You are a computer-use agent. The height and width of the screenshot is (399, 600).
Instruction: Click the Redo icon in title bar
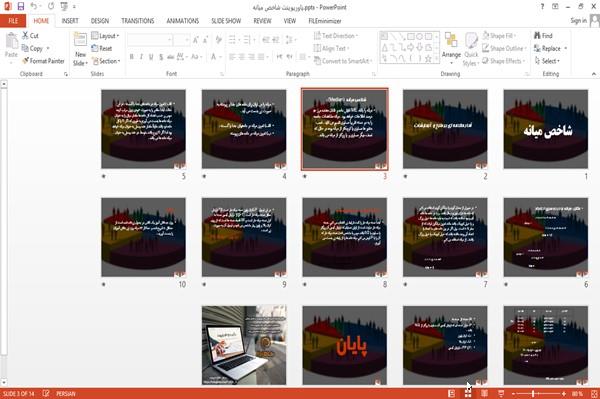click(x=51, y=6)
